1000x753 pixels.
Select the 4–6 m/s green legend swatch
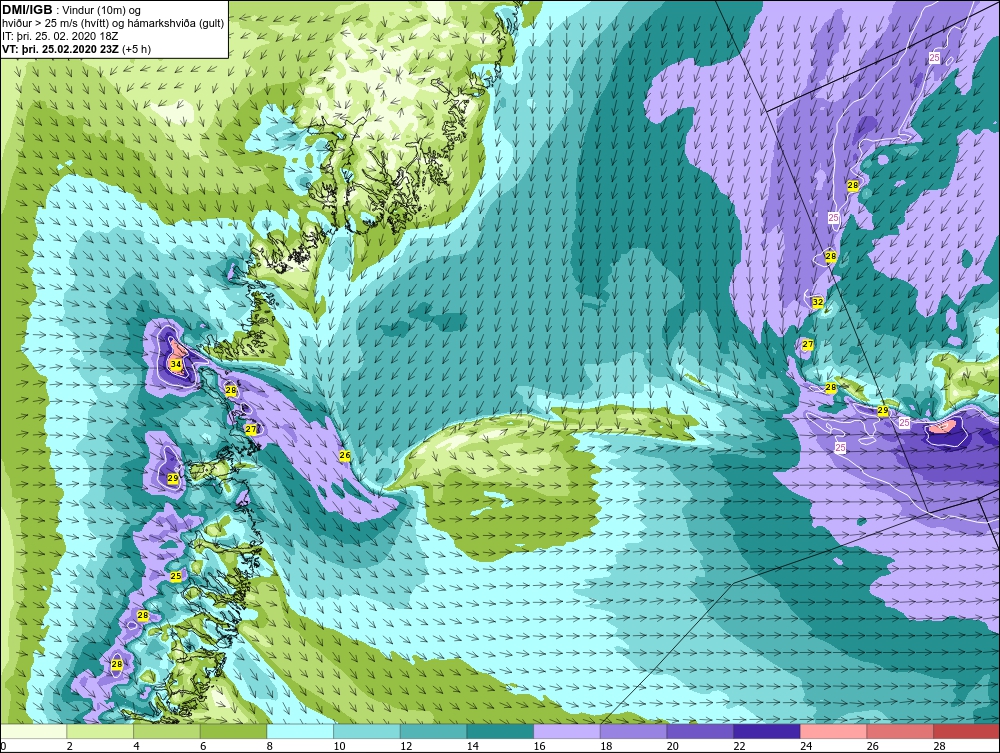pyautogui.click(x=166, y=731)
